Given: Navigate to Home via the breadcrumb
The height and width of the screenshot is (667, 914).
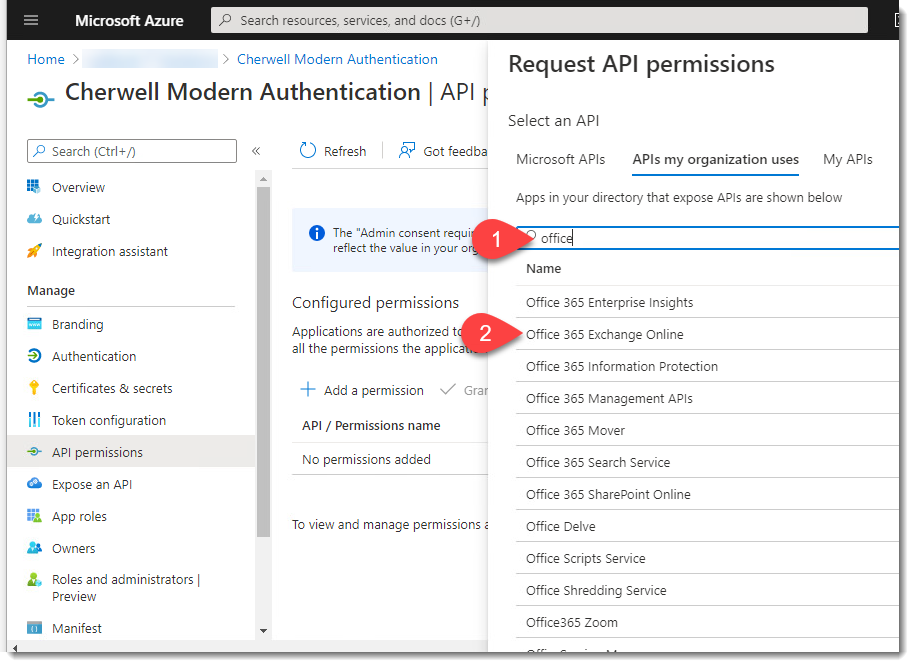Looking at the screenshot, I should (45, 59).
